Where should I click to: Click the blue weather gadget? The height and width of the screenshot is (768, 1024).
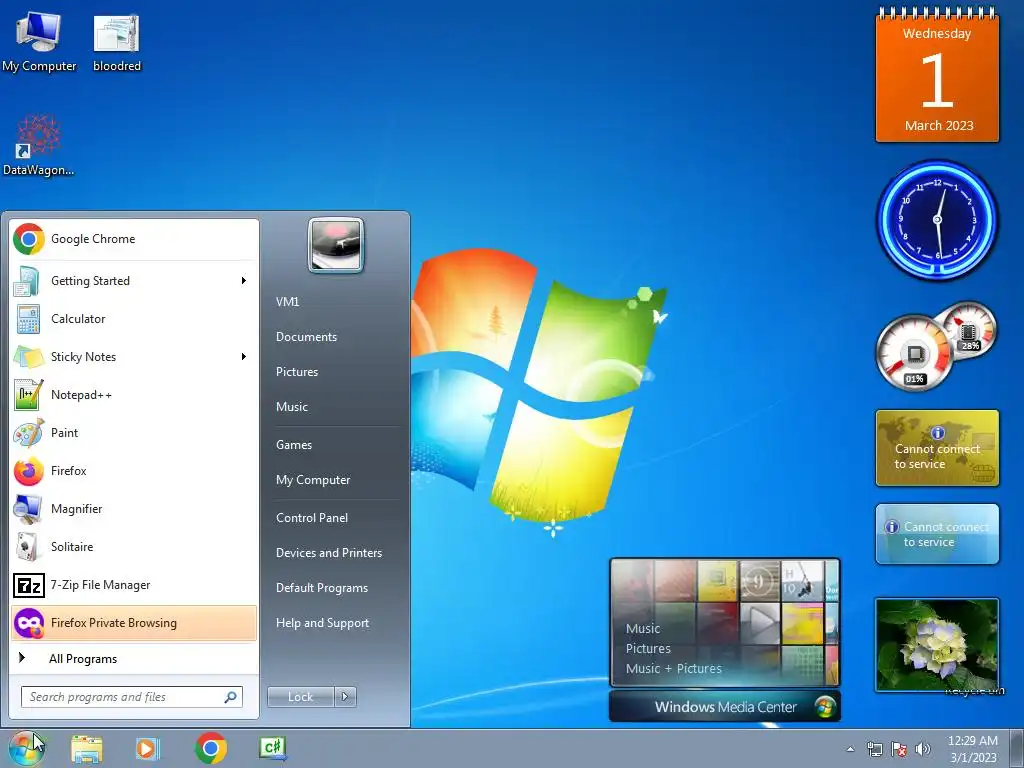(x=937, y=534)
